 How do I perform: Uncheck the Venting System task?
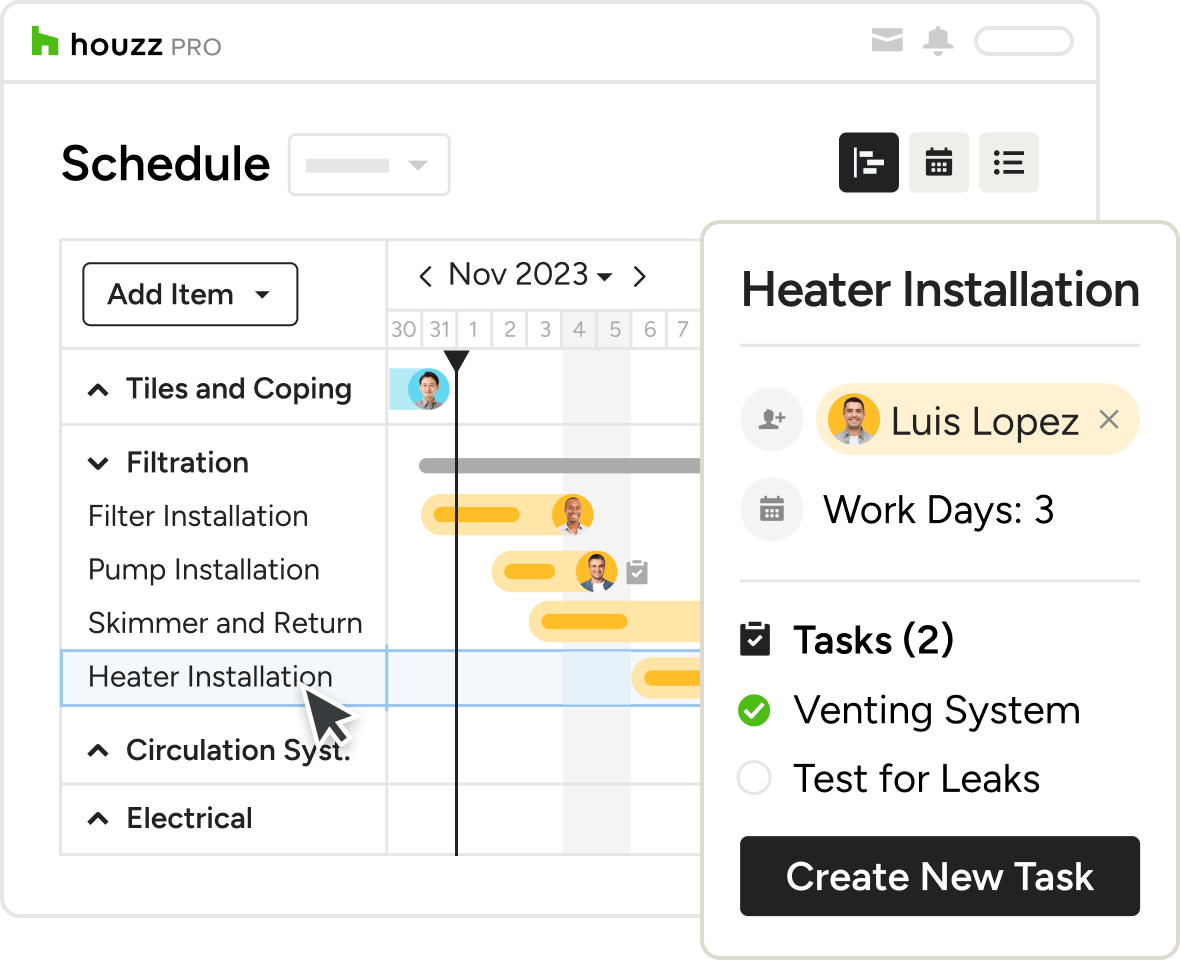pos(754,711)
